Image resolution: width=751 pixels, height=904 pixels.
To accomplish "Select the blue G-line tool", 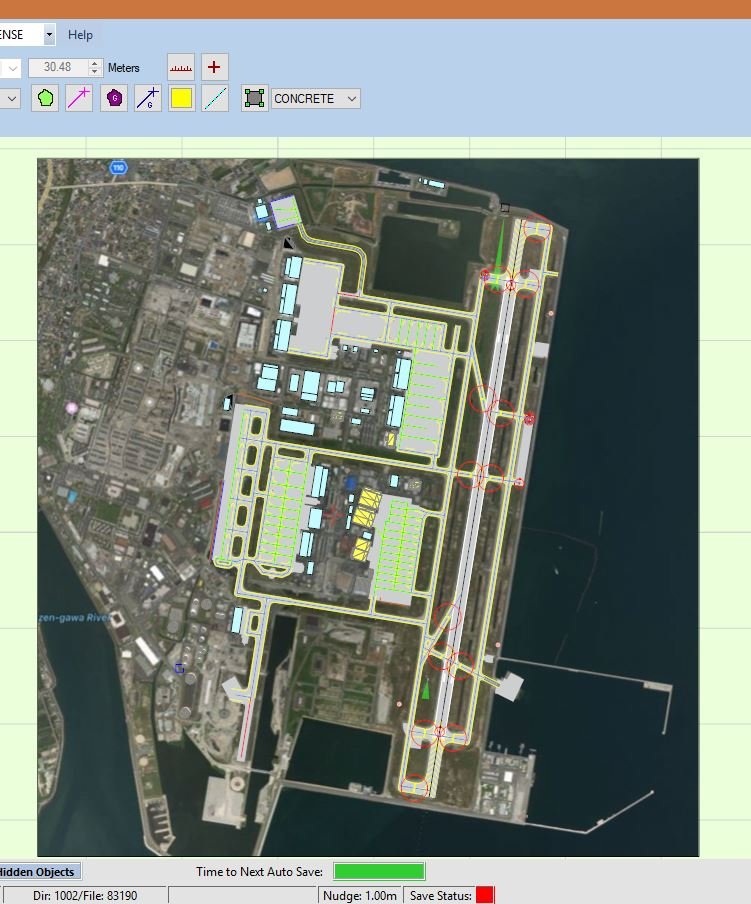I will click(148, 98).
